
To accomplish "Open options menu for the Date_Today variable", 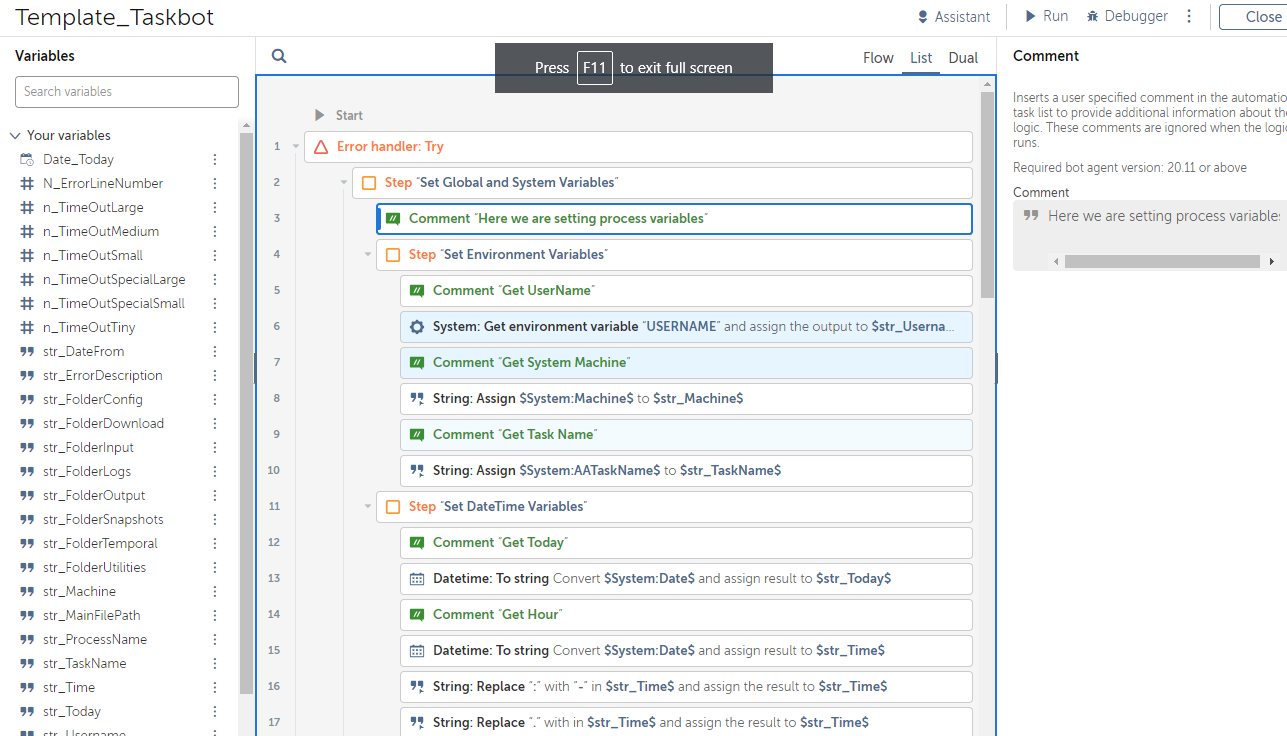I will pos(214,160).
